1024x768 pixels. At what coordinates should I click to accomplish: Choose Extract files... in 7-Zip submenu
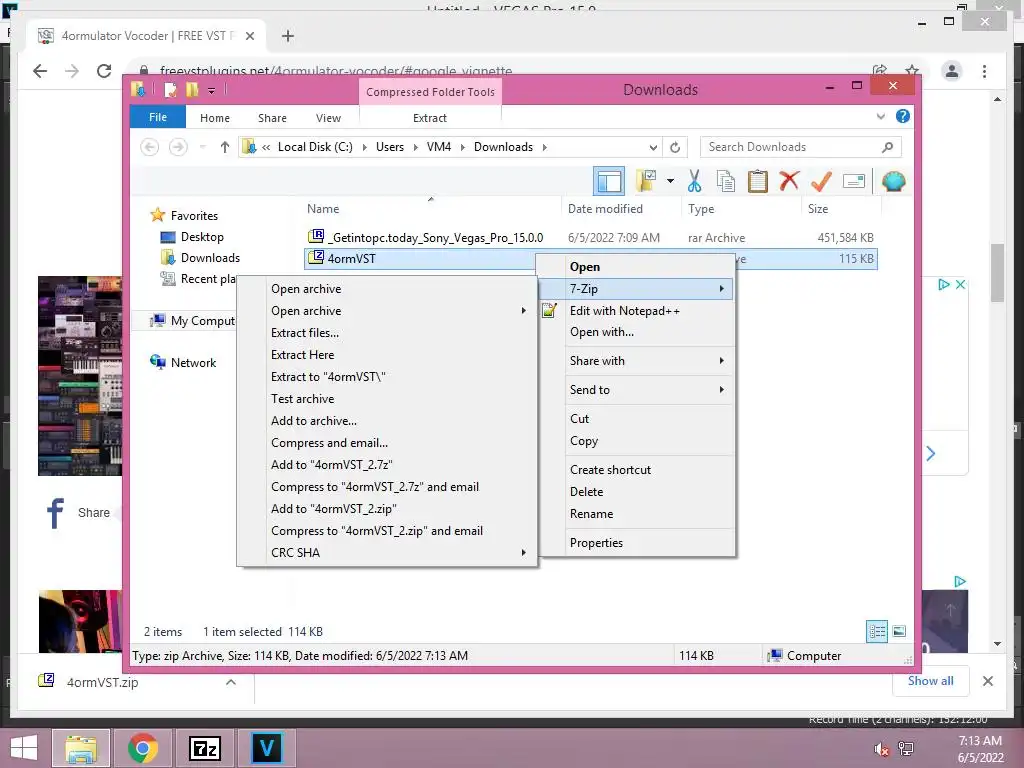coord(387,332)
